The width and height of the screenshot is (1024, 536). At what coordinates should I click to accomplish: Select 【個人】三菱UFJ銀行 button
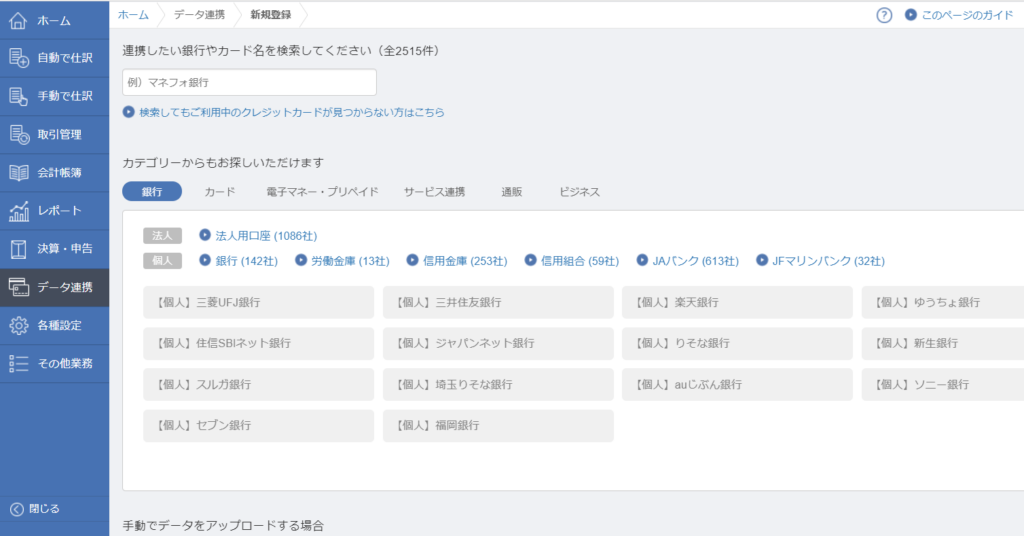(258, 302)
